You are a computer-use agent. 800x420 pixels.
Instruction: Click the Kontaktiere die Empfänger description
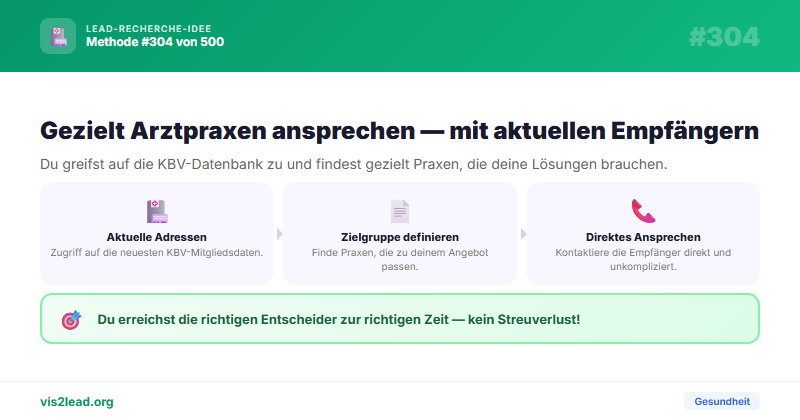643,259
